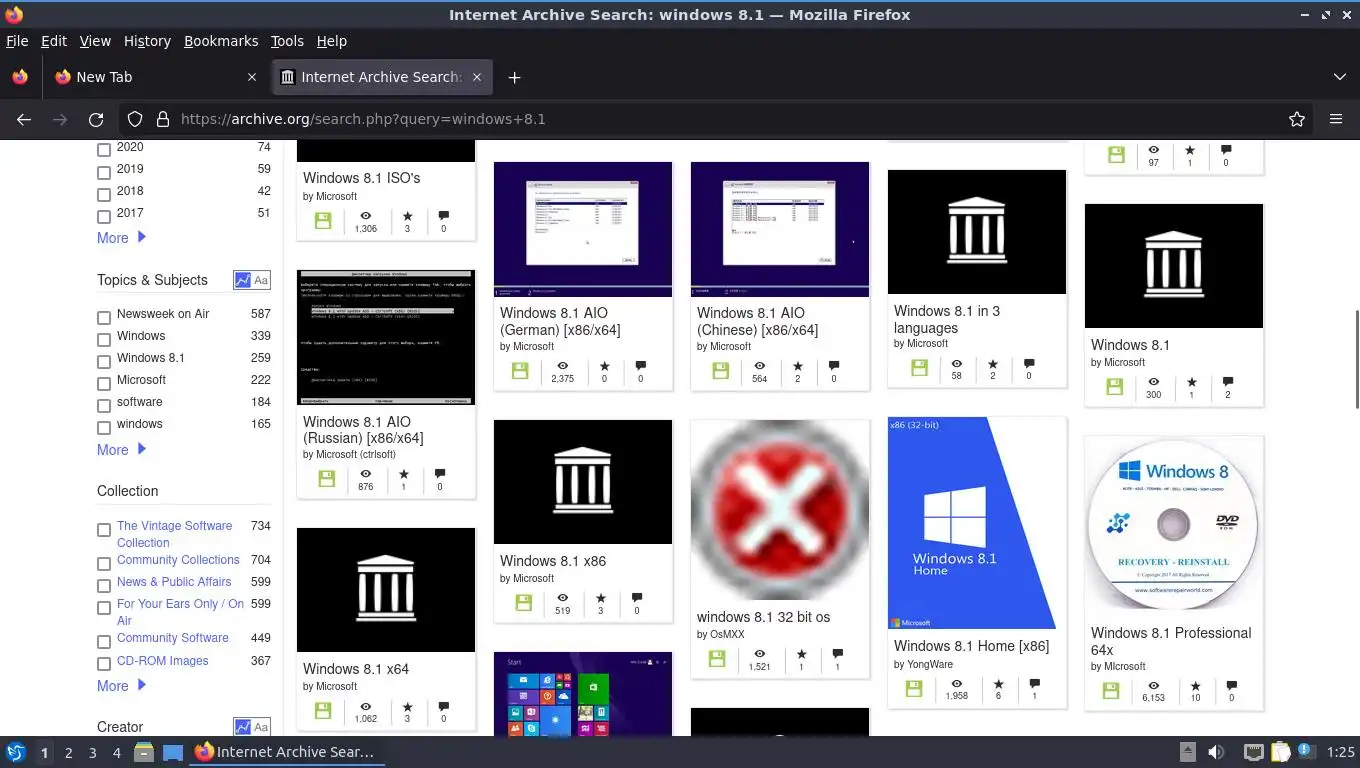Open the list all tabs dropdown arrow
Image resolution: width=1360 pixels, height=768 pixels.
pyautogui.click(x=1340, y=77)
